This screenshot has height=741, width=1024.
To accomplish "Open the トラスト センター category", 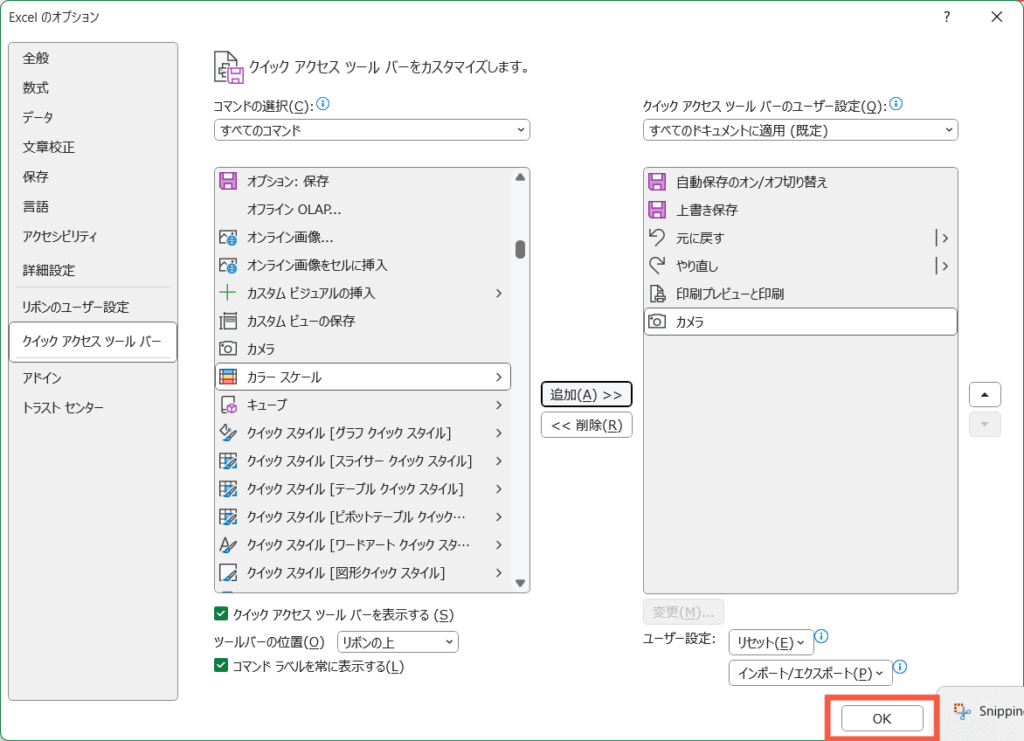I will point(63,408).
